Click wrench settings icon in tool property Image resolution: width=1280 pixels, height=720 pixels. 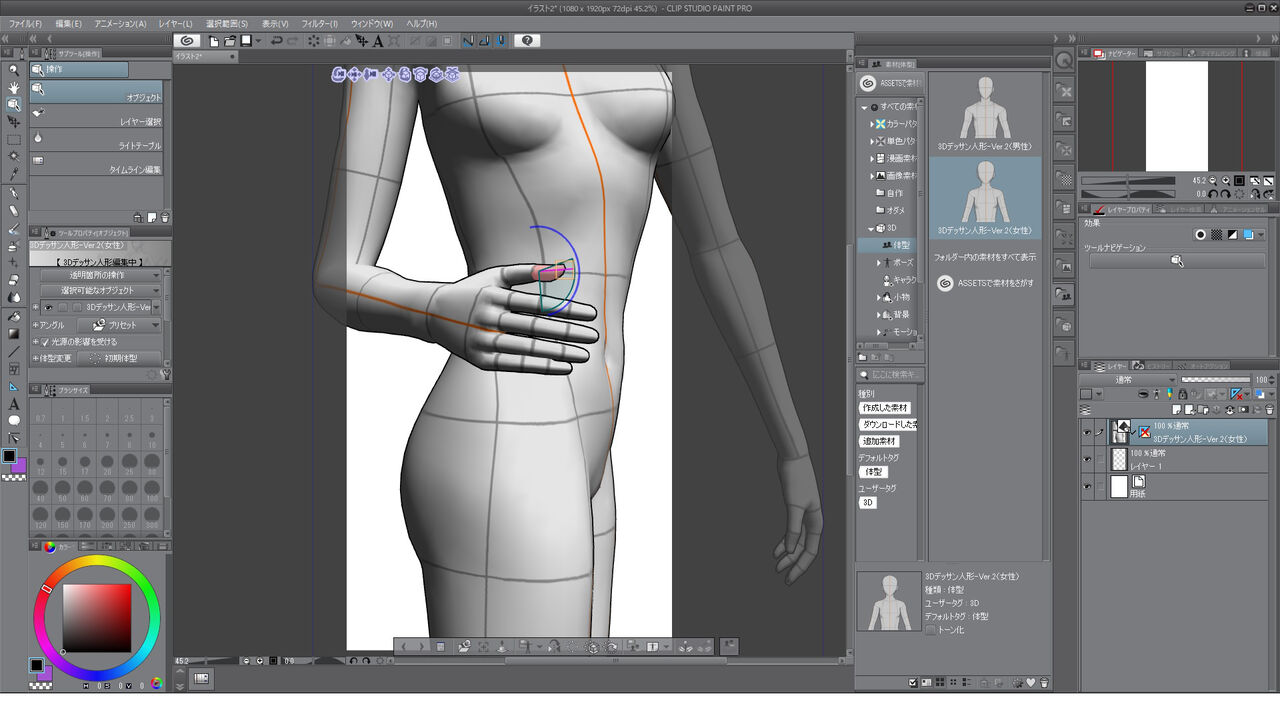[166, 374]
